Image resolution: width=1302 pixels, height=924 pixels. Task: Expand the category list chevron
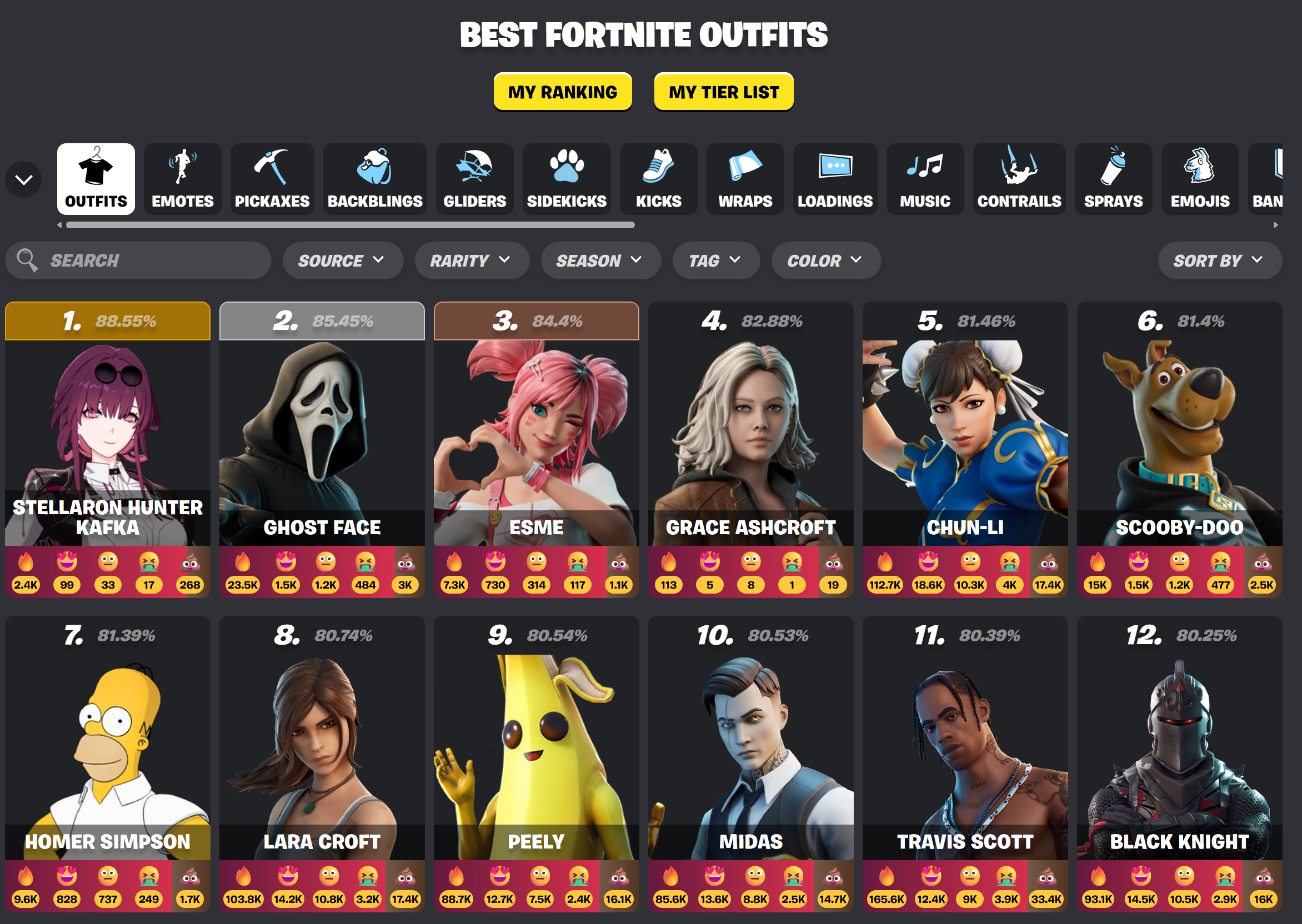pyautogui.click(x=23, y=180)
